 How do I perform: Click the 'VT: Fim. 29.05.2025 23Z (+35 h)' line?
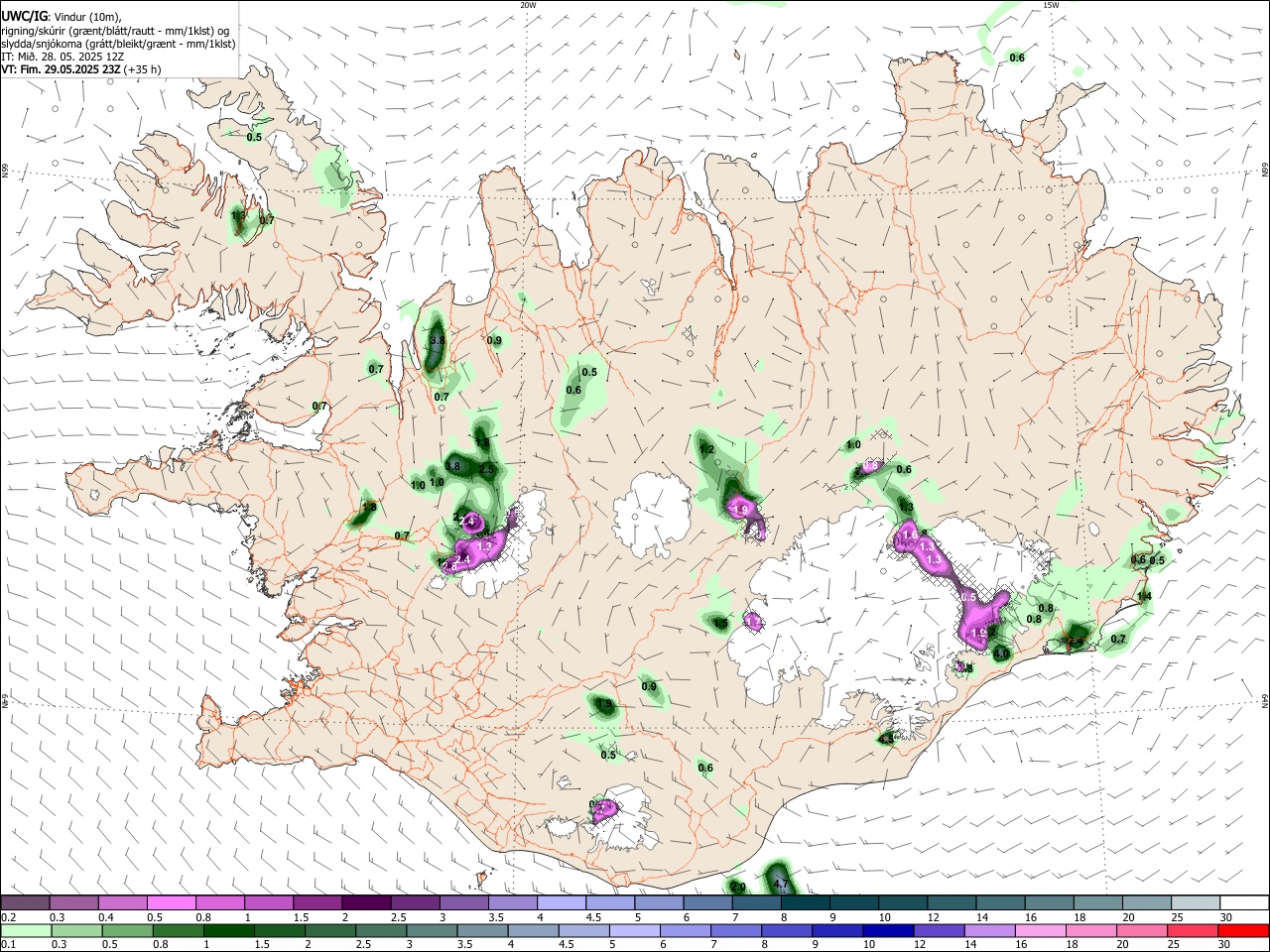81,69
